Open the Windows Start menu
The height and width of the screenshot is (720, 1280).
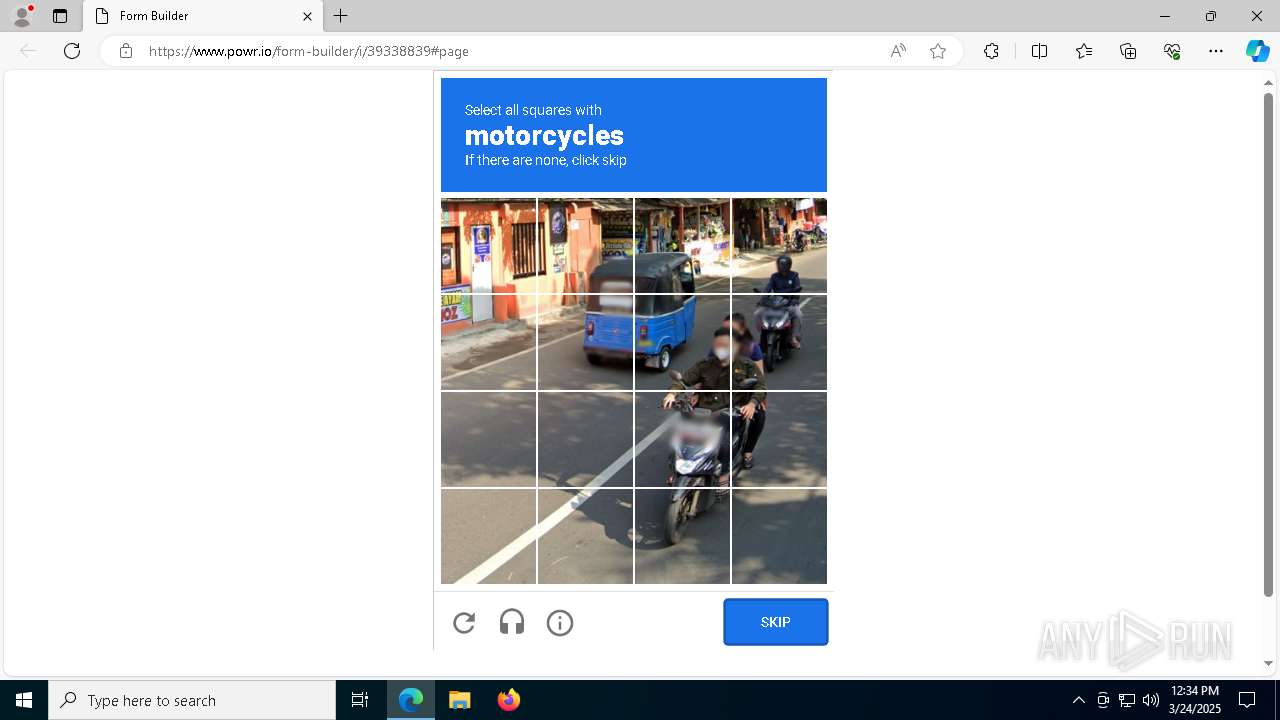pyautogui.click(x=24, y=700)
